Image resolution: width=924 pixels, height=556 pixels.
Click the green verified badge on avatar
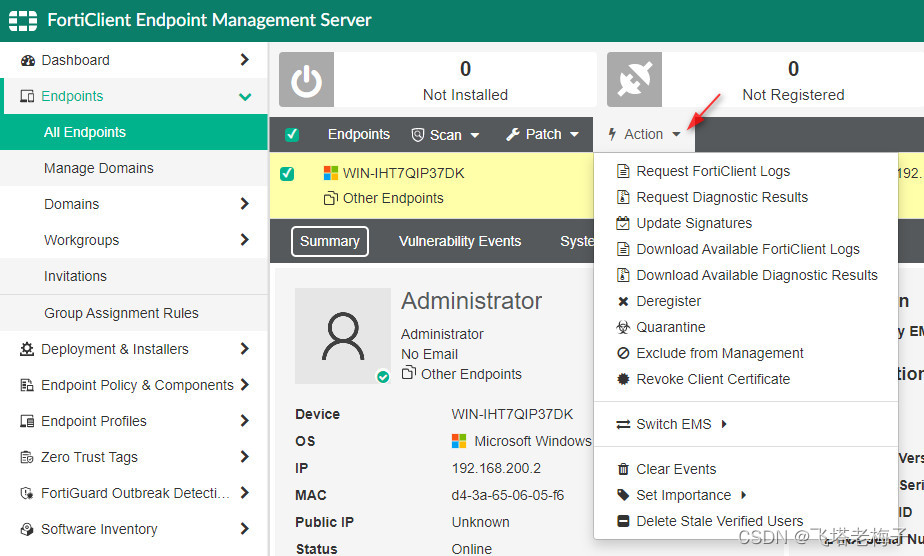click(x=383, y=377)
